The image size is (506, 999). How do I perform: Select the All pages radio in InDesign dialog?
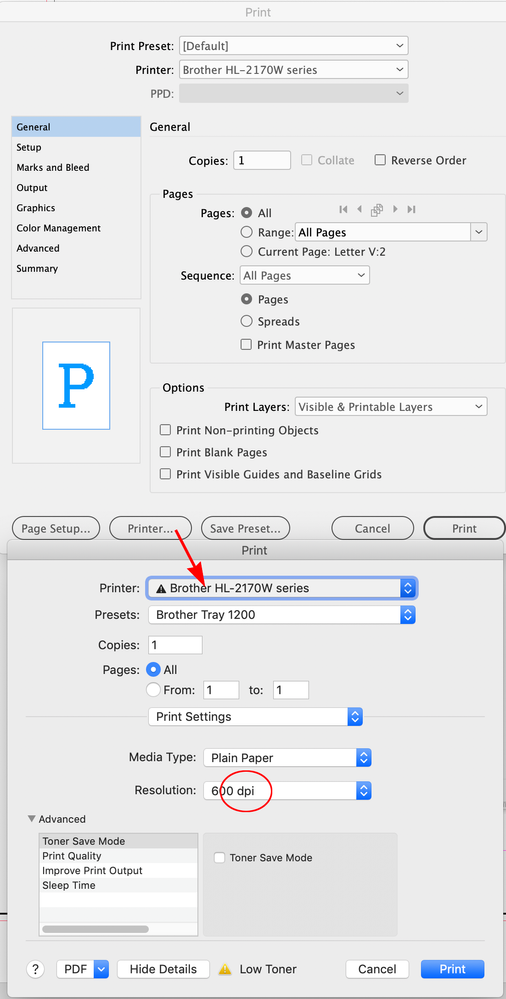(x=246, y=213)
